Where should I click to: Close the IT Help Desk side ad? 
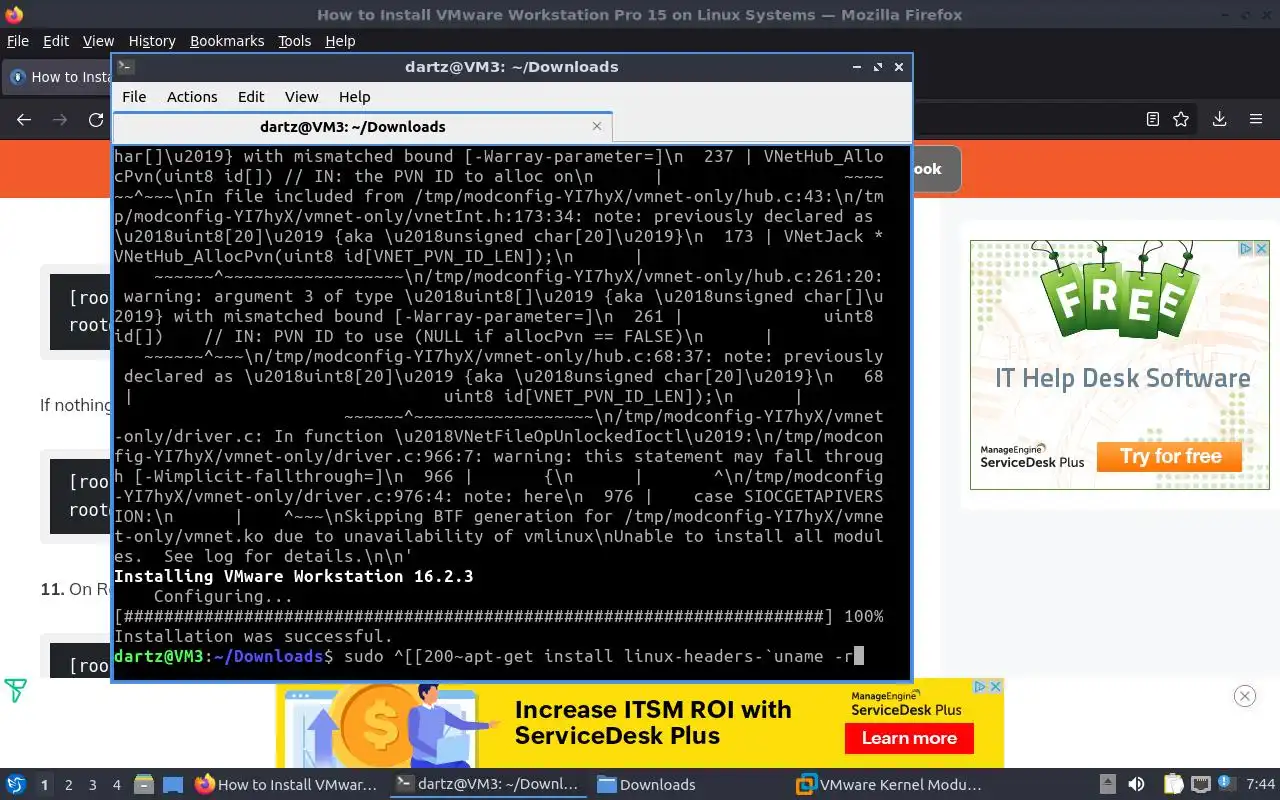1262,248
